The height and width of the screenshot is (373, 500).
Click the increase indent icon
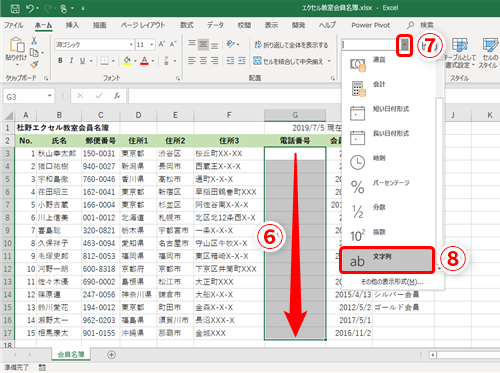tap(242, 61)
